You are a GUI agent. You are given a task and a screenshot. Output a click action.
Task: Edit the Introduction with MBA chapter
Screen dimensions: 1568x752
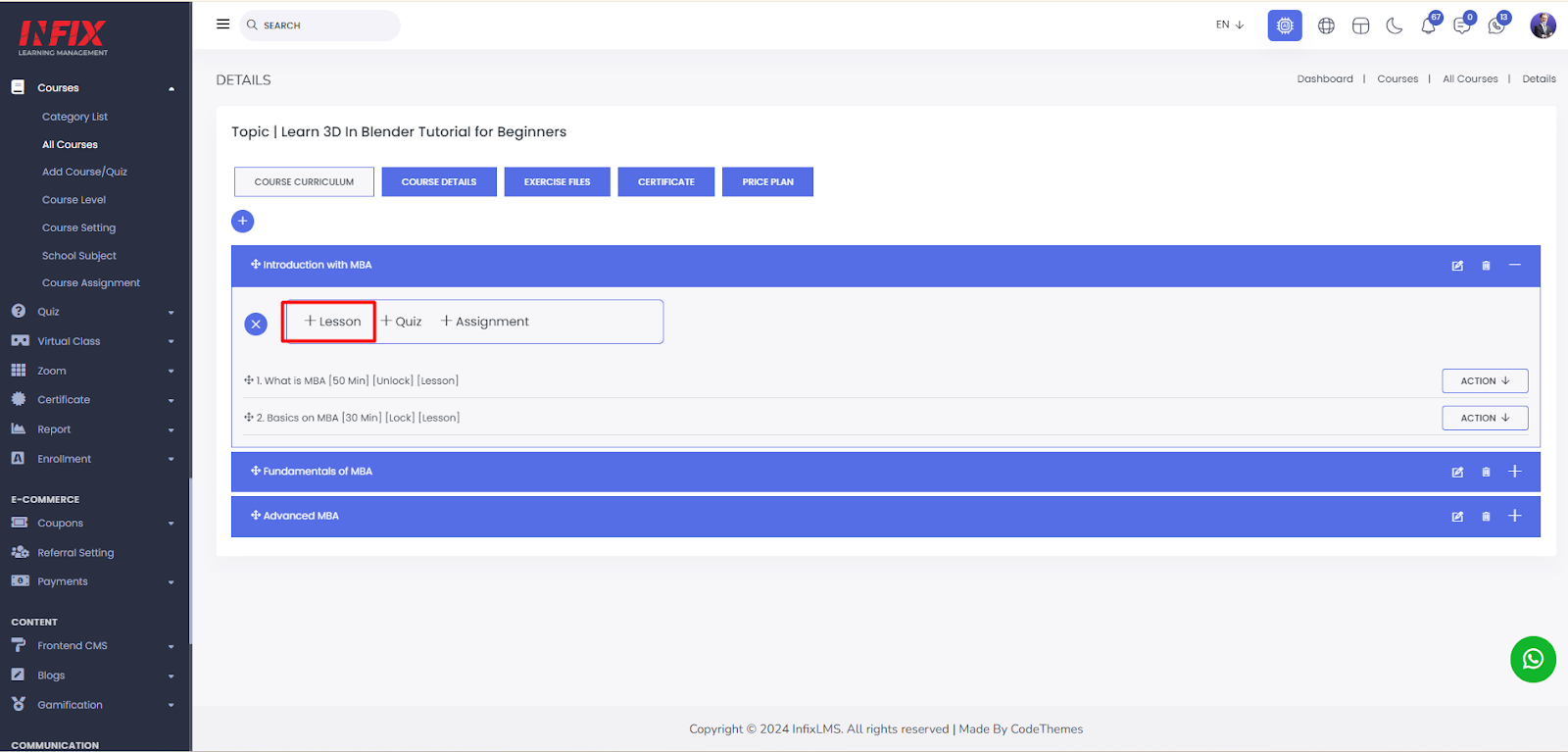(x=1457, y=266)
